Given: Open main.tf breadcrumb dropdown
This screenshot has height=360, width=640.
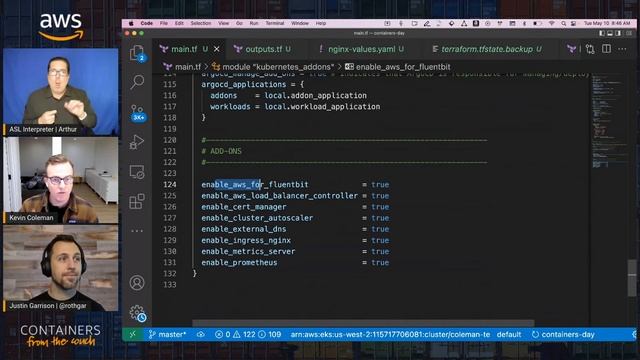Looking at the screenshot, I should 182,67.
